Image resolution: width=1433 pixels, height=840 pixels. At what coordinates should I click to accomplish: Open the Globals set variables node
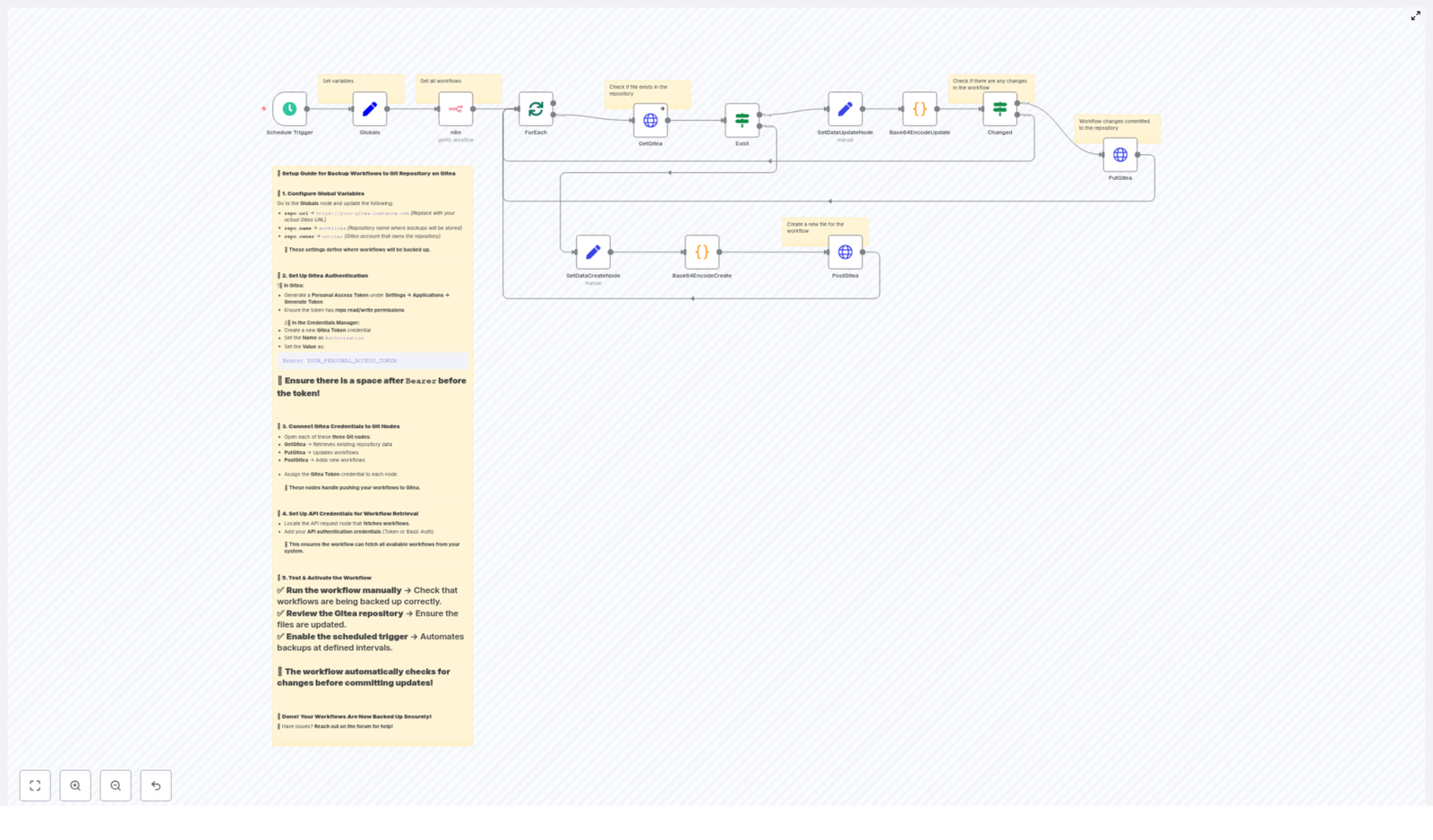click(x=370, y=109)
